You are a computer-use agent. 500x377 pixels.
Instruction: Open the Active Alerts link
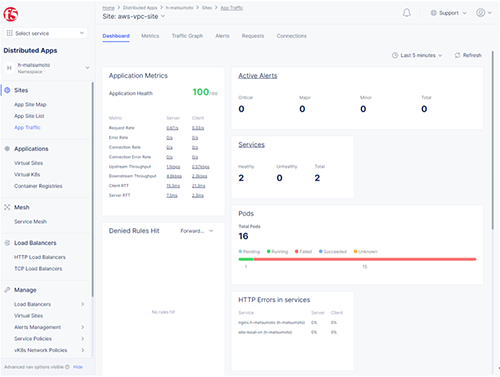point(258,76)
